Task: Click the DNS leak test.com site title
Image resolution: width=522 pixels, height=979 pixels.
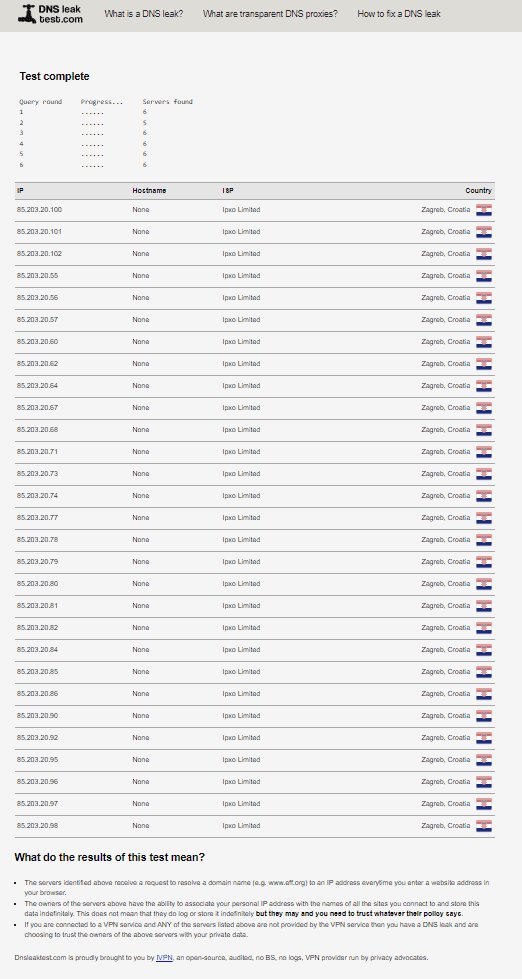Action: 61,14
